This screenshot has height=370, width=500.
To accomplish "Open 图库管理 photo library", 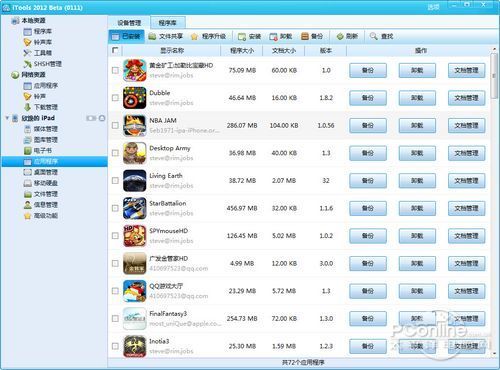I will (41, 140).
